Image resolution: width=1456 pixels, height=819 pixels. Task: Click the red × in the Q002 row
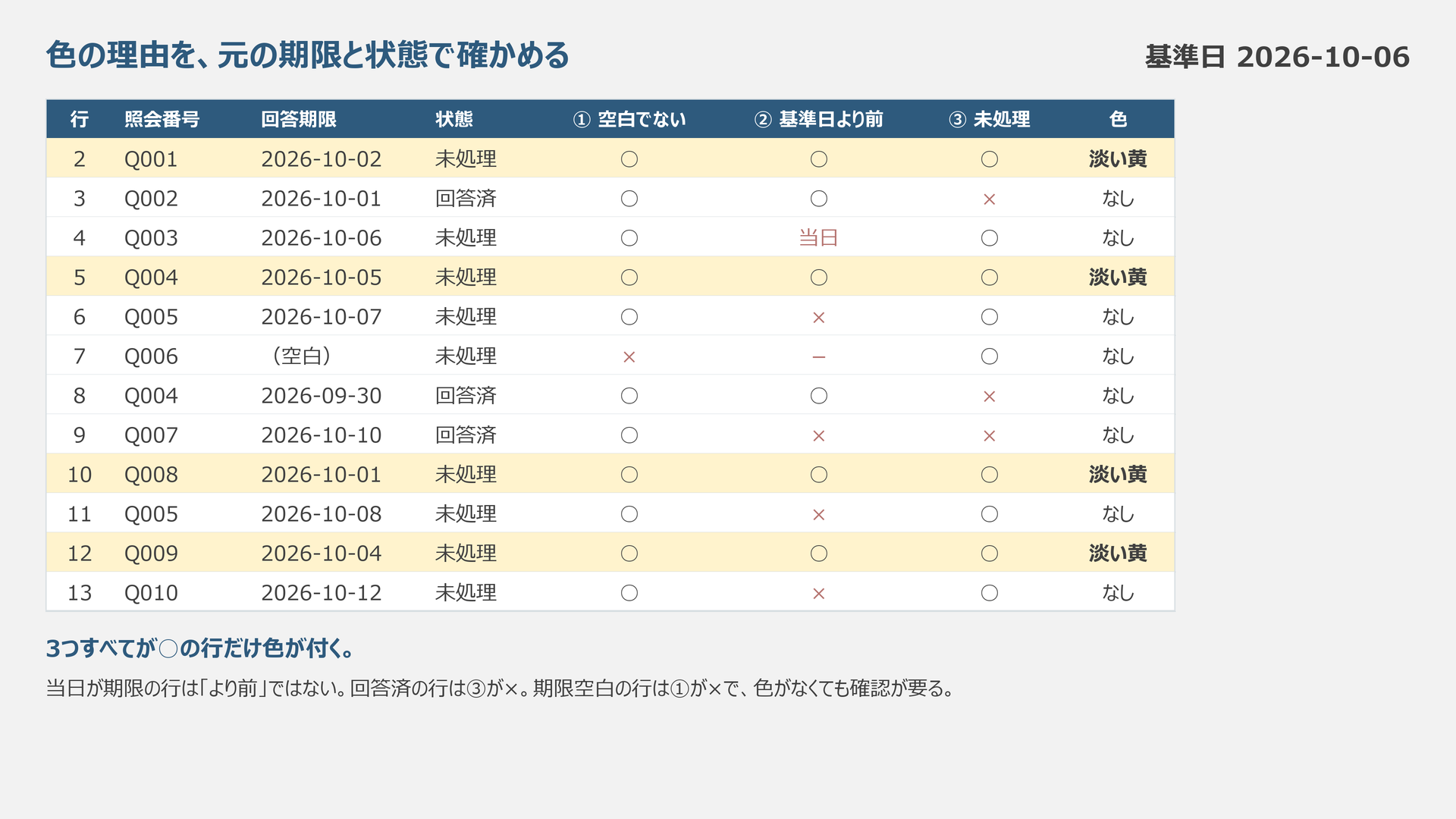[990, 199]
